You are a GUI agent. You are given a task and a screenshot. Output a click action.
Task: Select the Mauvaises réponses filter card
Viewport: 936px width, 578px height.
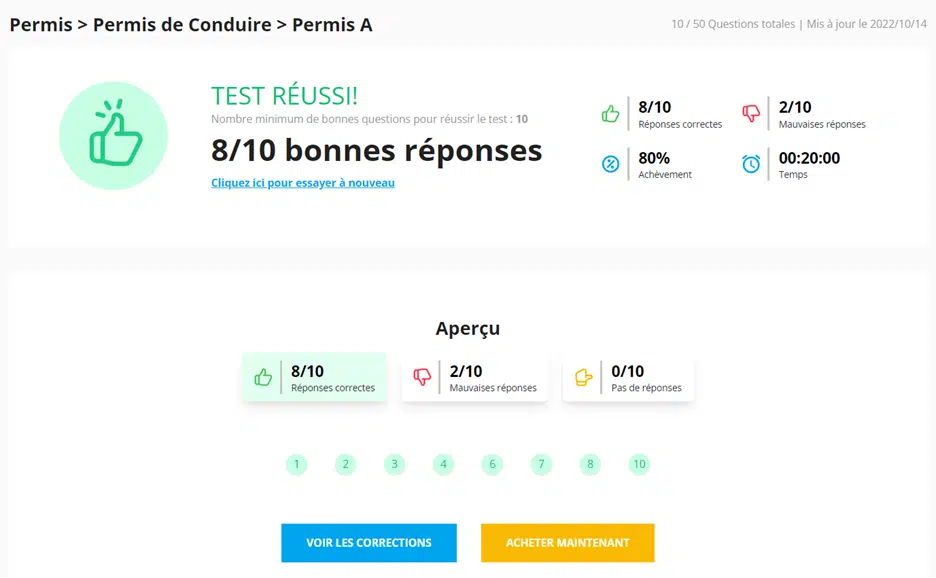475,377
